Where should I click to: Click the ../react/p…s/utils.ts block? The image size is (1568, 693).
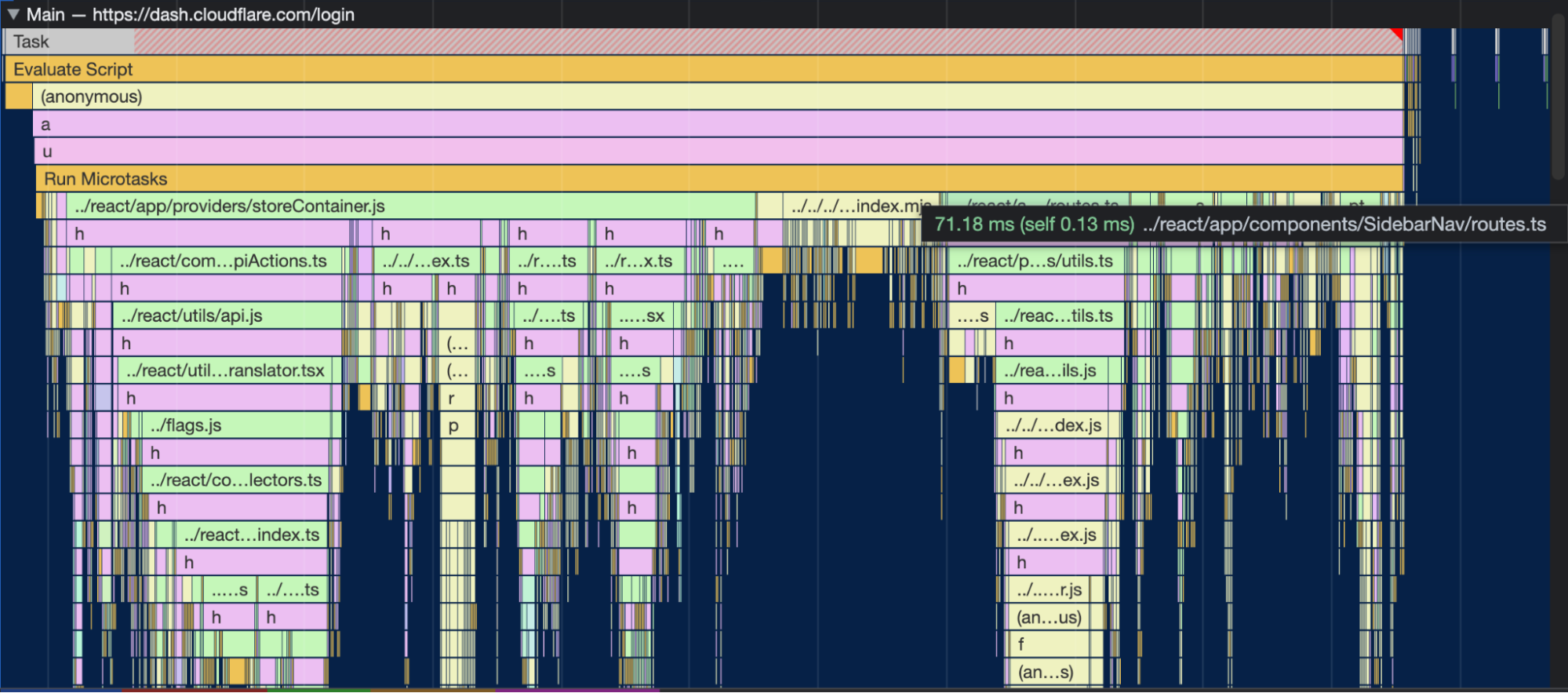[x=1035, y=261]
